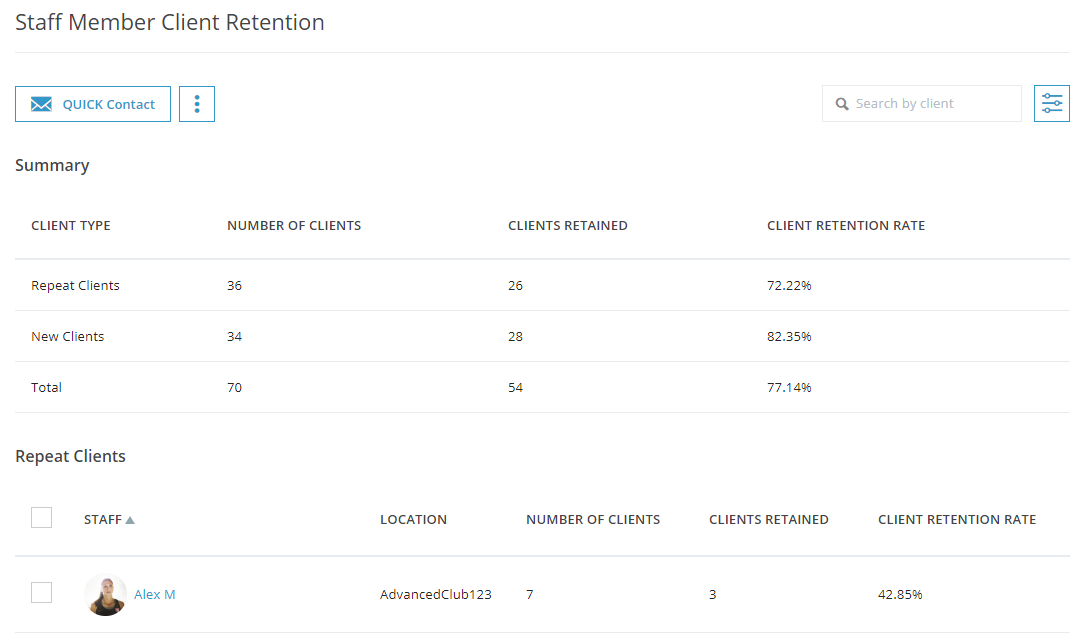
Task: Sort Repeat Clients by CLIENT RETENTION RATE
Action: click(x=956, y=520)
